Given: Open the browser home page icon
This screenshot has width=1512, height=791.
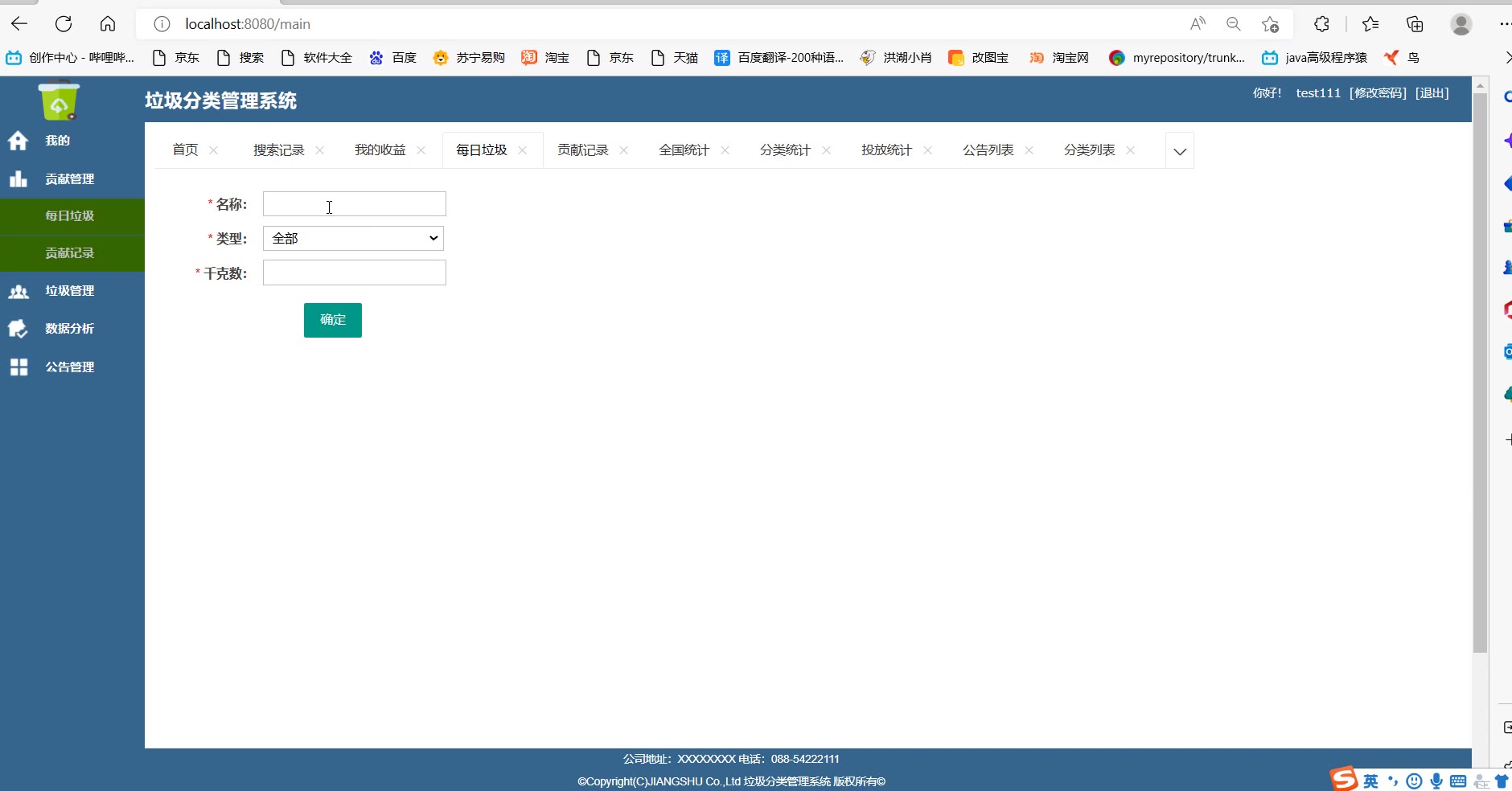Looking at the screenshot, I should click(x=108, y=24).
